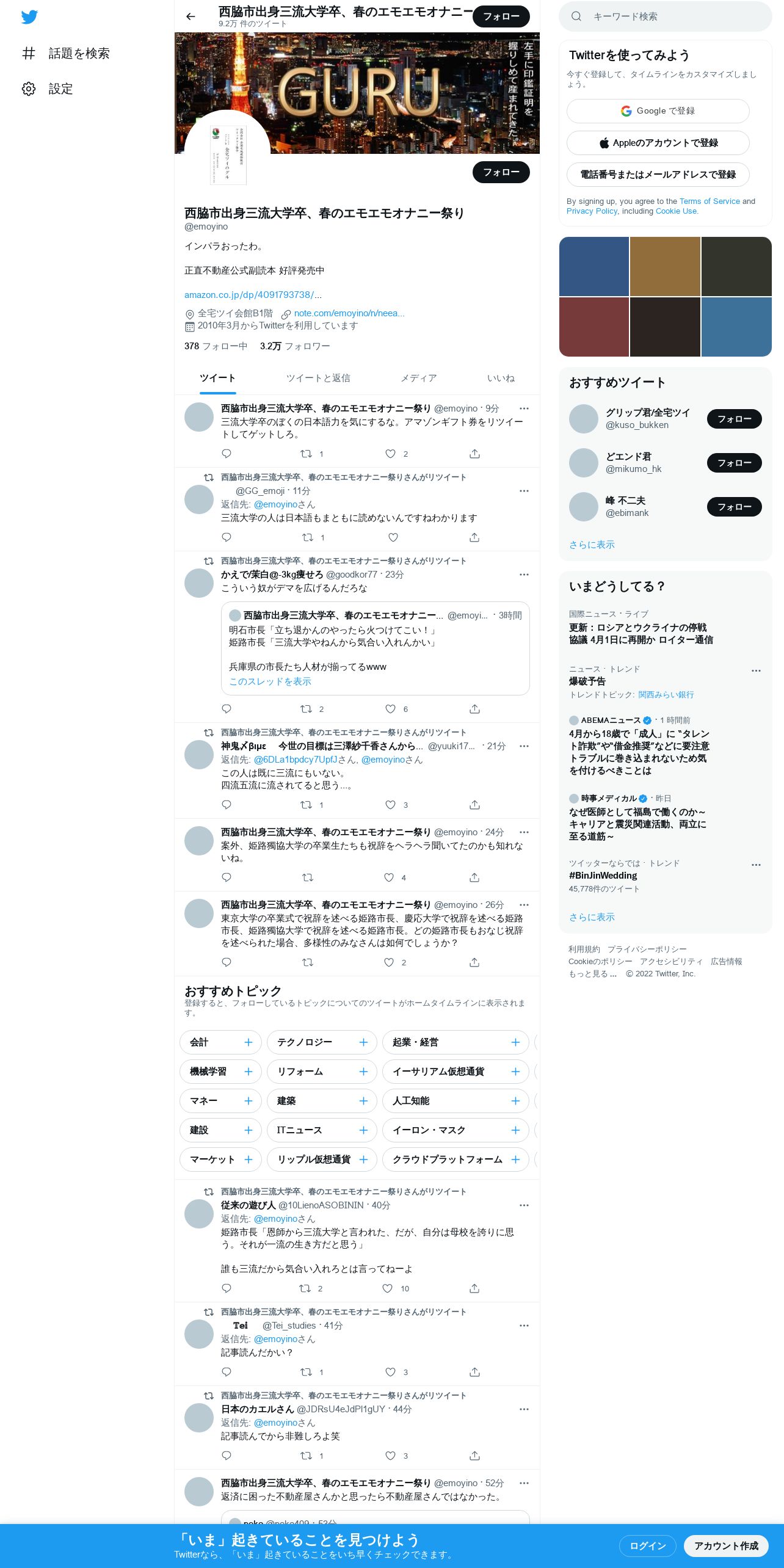Open more options on @GG_emoji tweet
The width and height of the screenshot is (784, 1568).
(x=524, y=491)
